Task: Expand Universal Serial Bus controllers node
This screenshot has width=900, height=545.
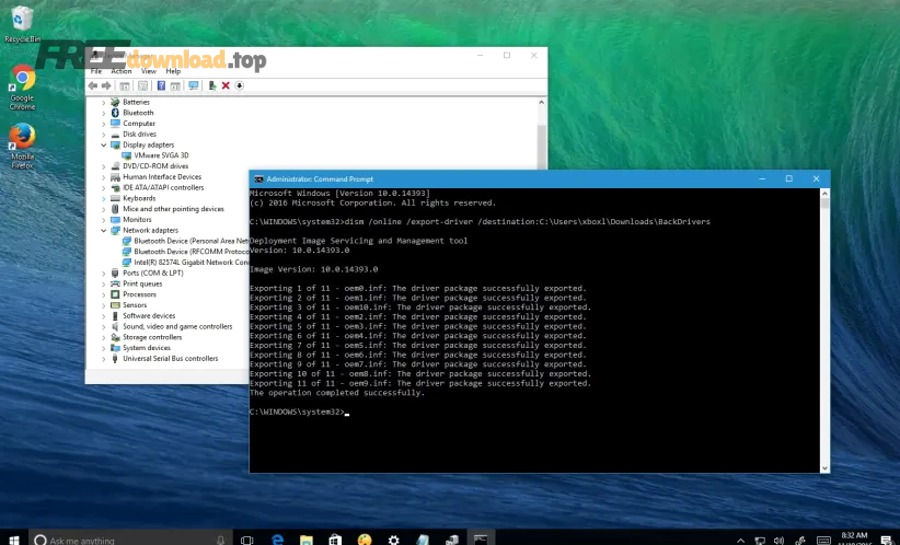Action: (x=103, y=359)
